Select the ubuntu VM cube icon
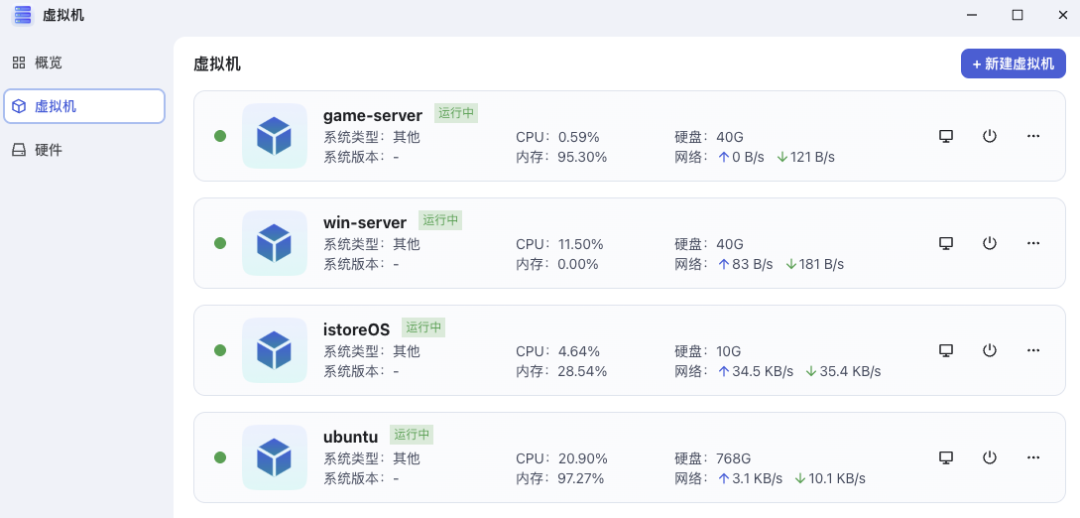Image resolution: width=1080 pixels, height=518 pixels. click(274, 457)
